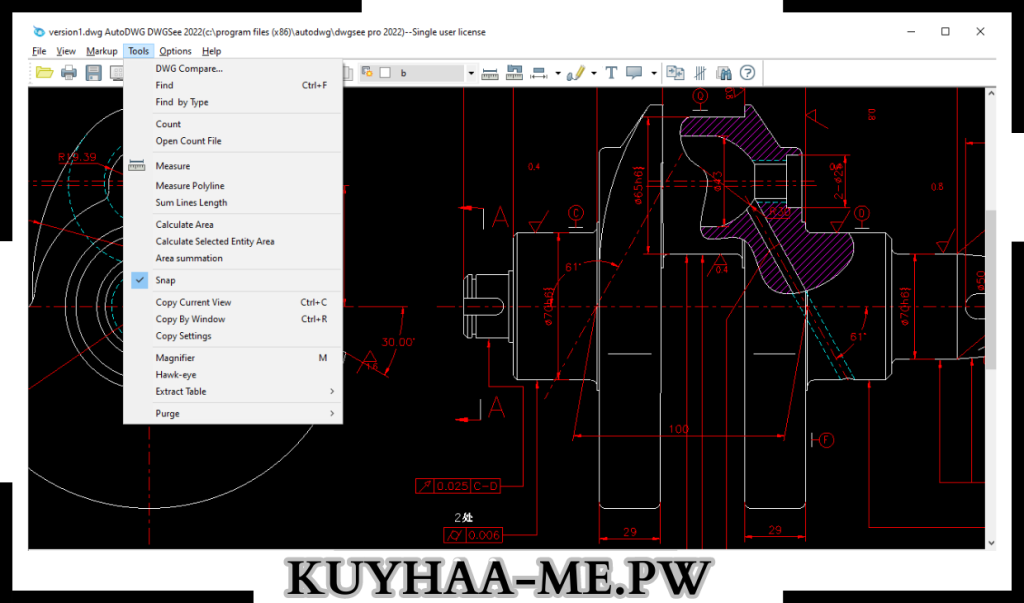Image resolution: width=1024 pixels, height=603 pixels.
Task: Expand the Extract Table submenu arrow
Action: point(332,391)
